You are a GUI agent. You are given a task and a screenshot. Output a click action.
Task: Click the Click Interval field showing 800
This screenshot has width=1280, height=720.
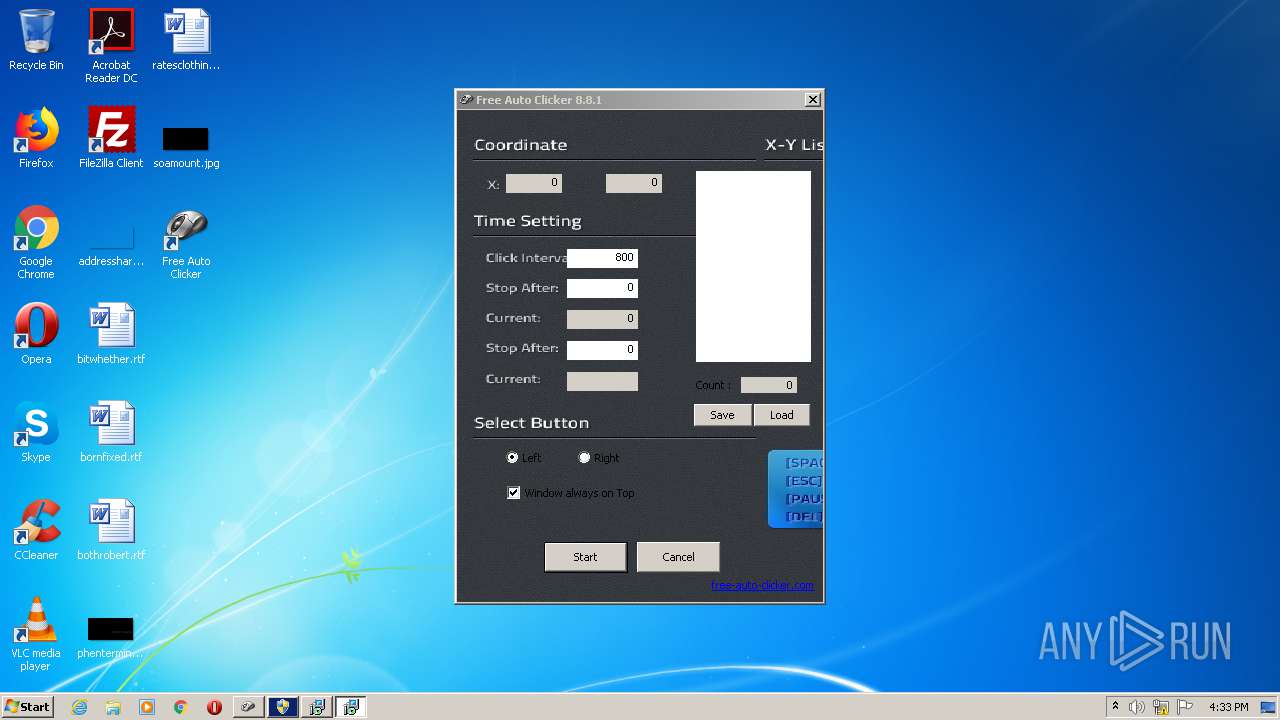[602, 258]
